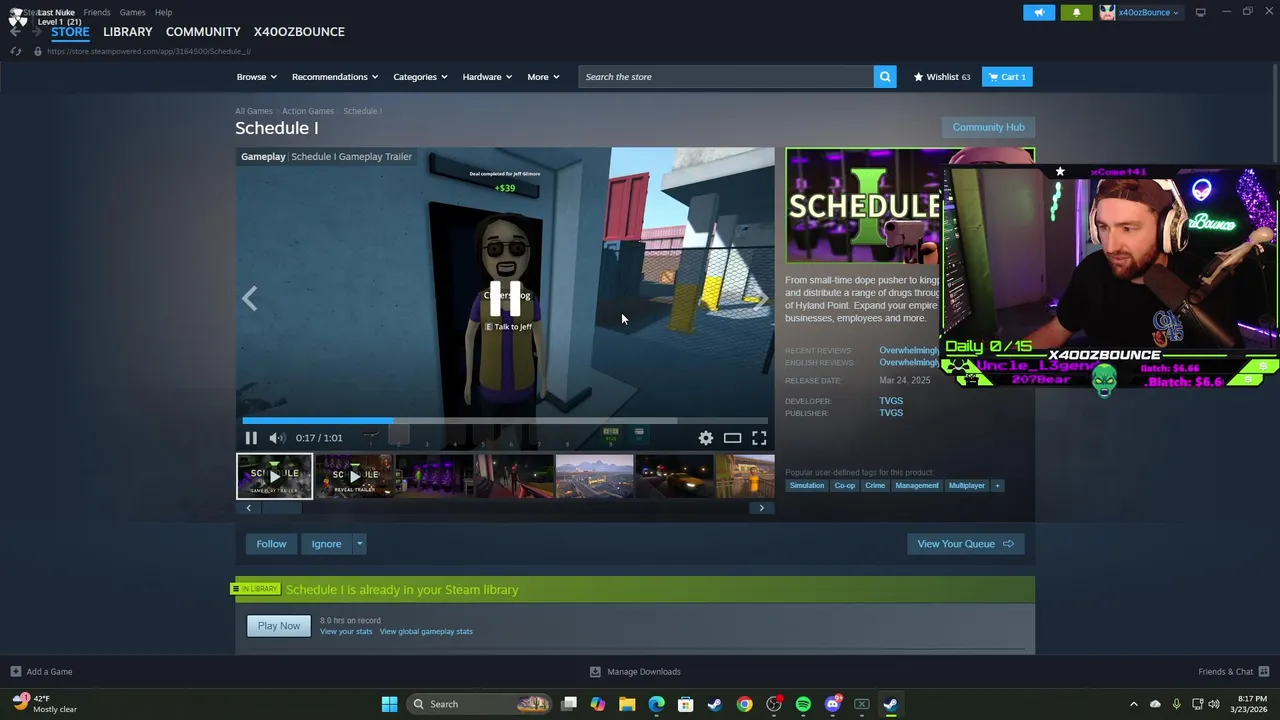Open the Help menu

[163, 12]
